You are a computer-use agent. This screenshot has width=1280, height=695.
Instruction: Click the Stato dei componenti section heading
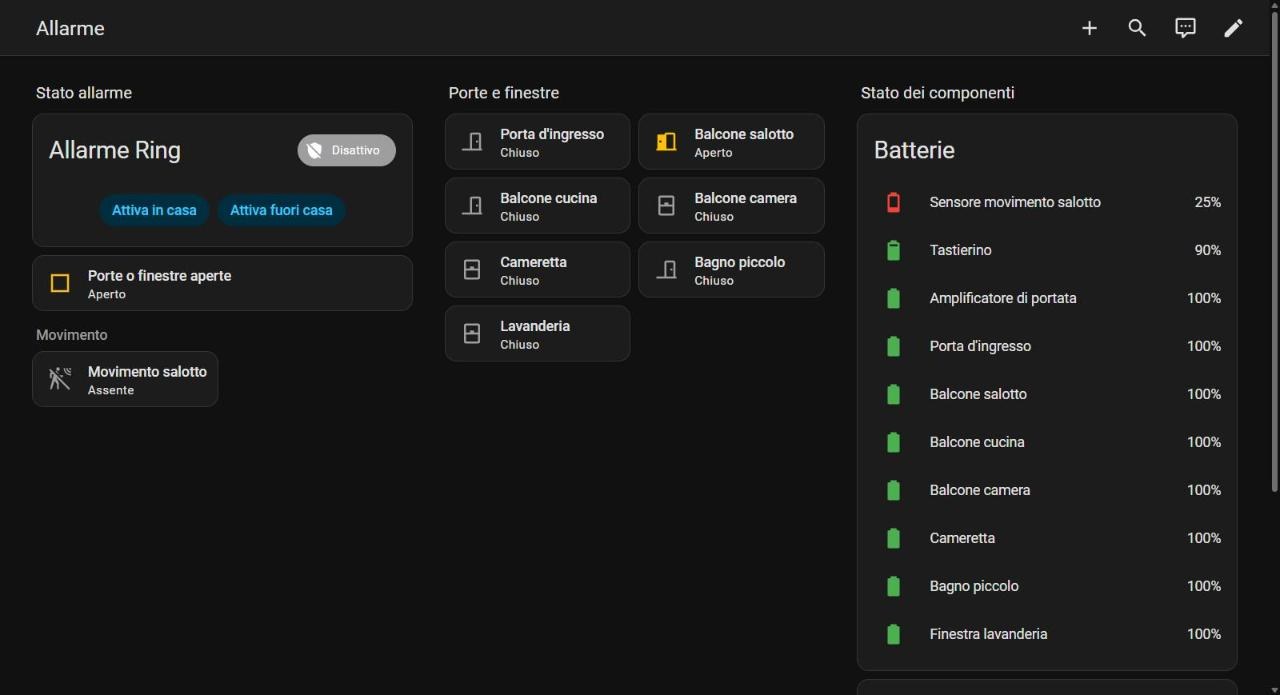click(937, 93)
